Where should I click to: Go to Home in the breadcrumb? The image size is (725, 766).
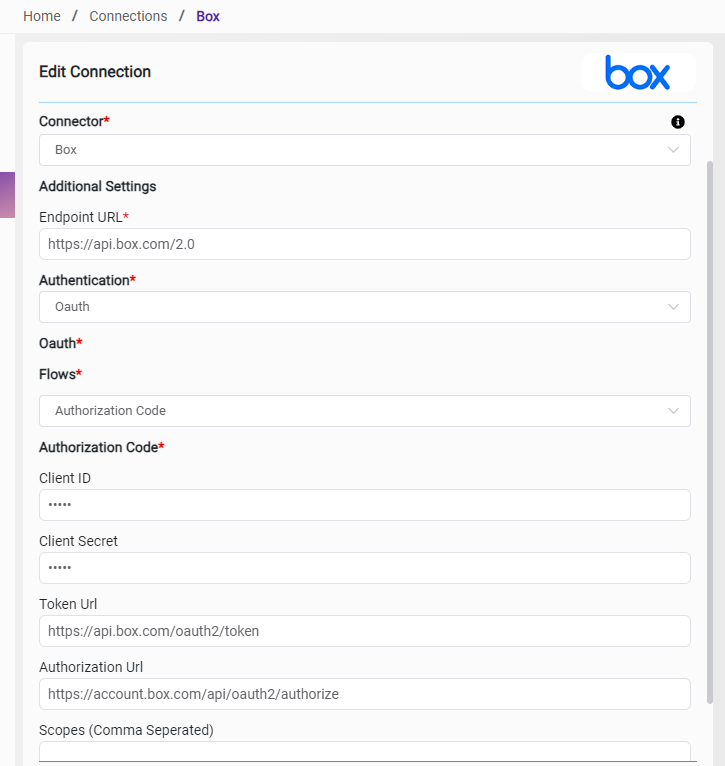click(x=42, y=16)
